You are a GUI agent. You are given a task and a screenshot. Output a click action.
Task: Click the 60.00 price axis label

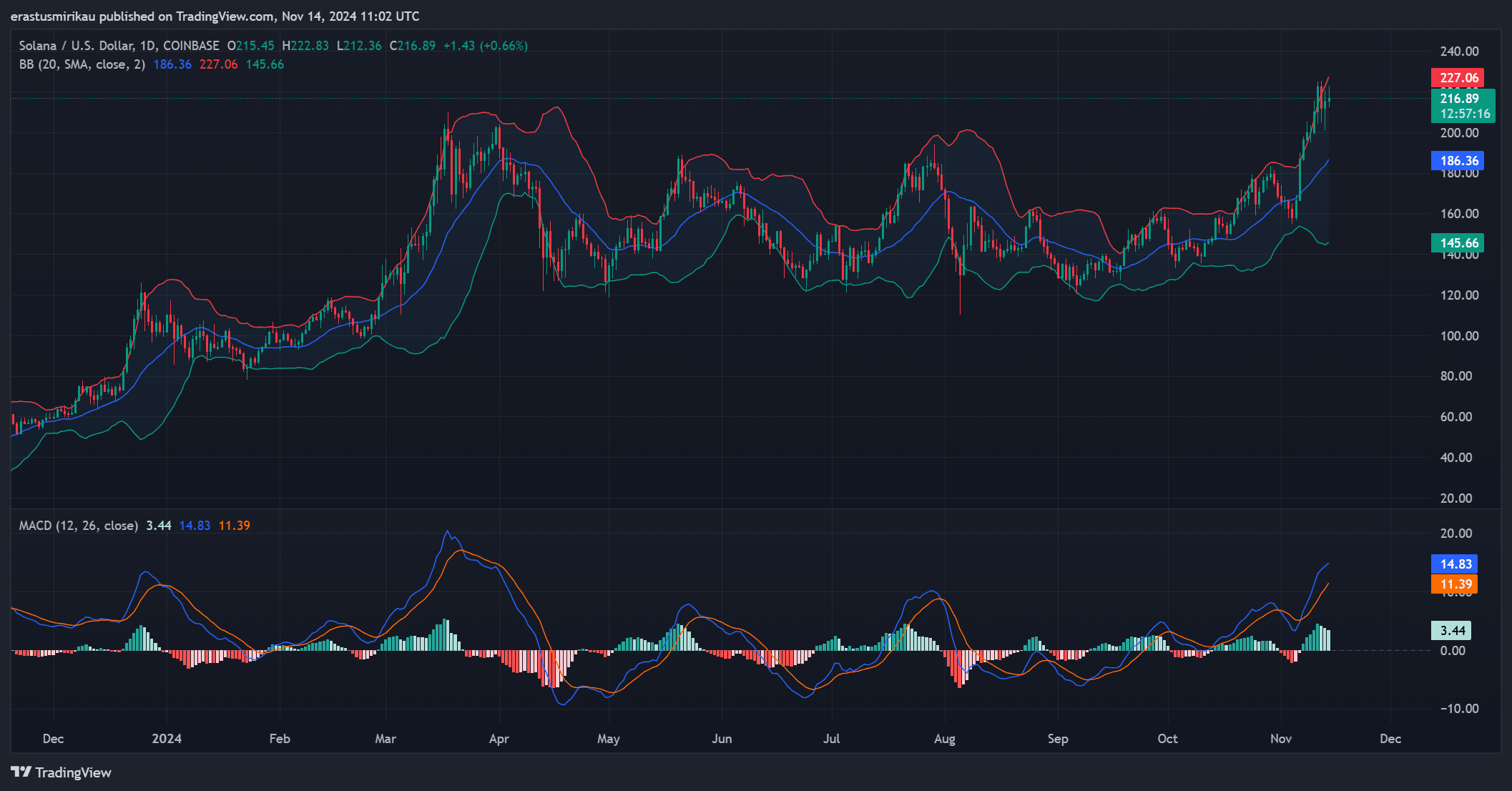point(1456,417)
